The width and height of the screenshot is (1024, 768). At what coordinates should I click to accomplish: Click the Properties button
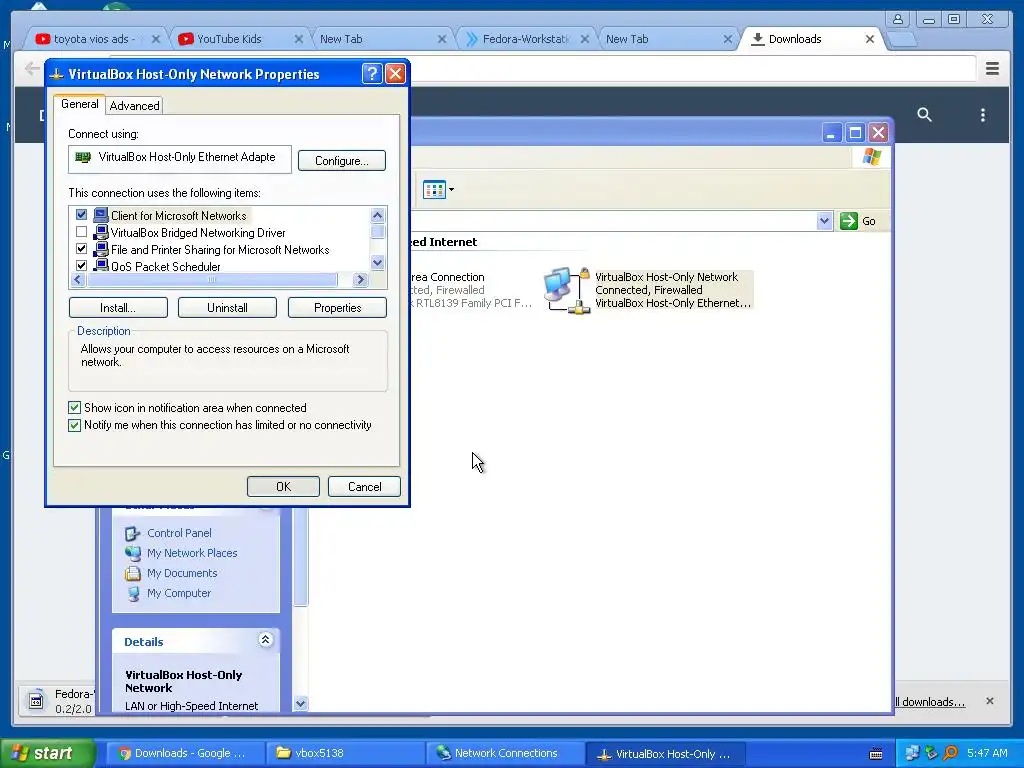[x=337, y=308]
